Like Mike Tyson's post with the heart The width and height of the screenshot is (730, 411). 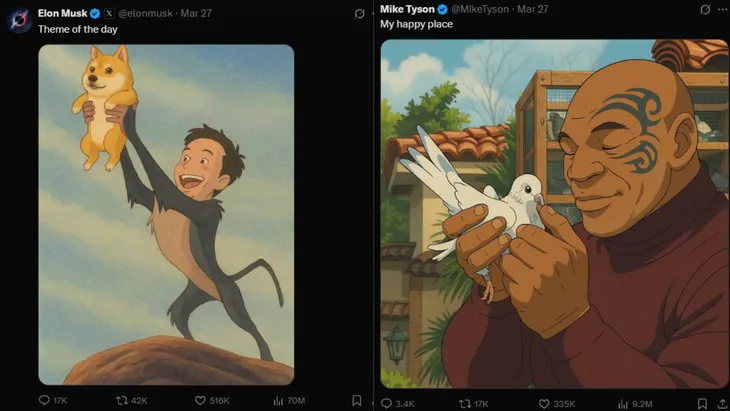pos(543,403)
